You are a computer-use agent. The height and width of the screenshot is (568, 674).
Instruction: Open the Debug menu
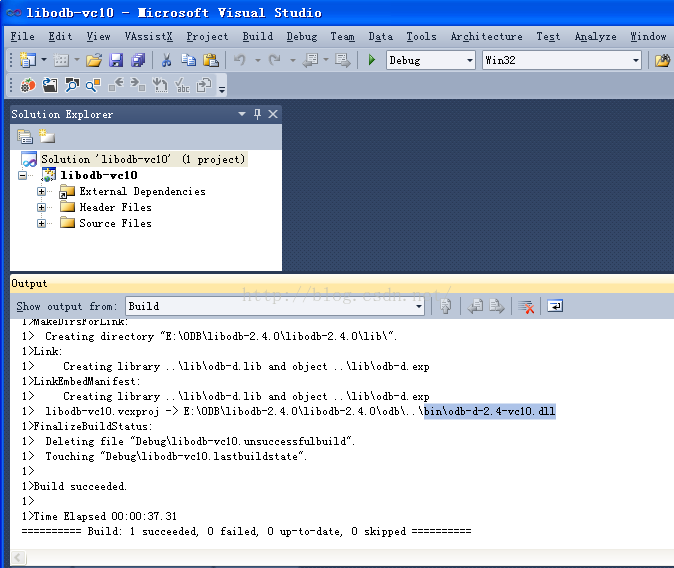302,37
